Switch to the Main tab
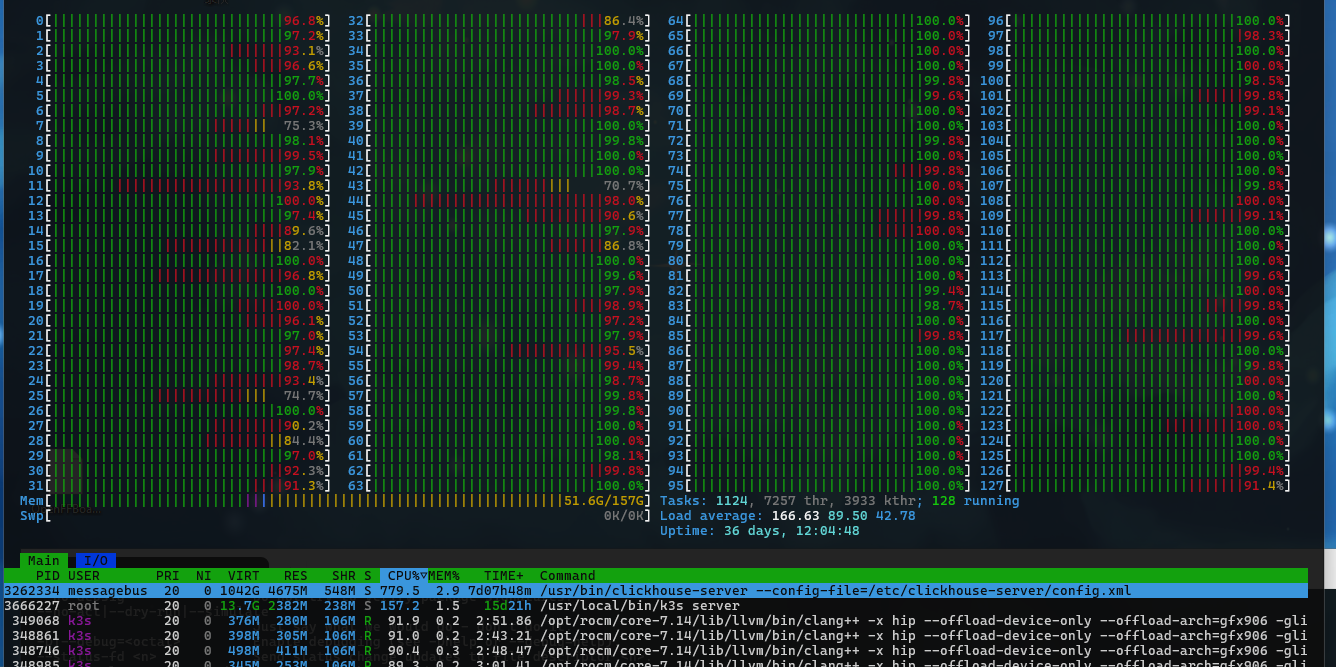Screen dimensions: 1336x667 44,561
